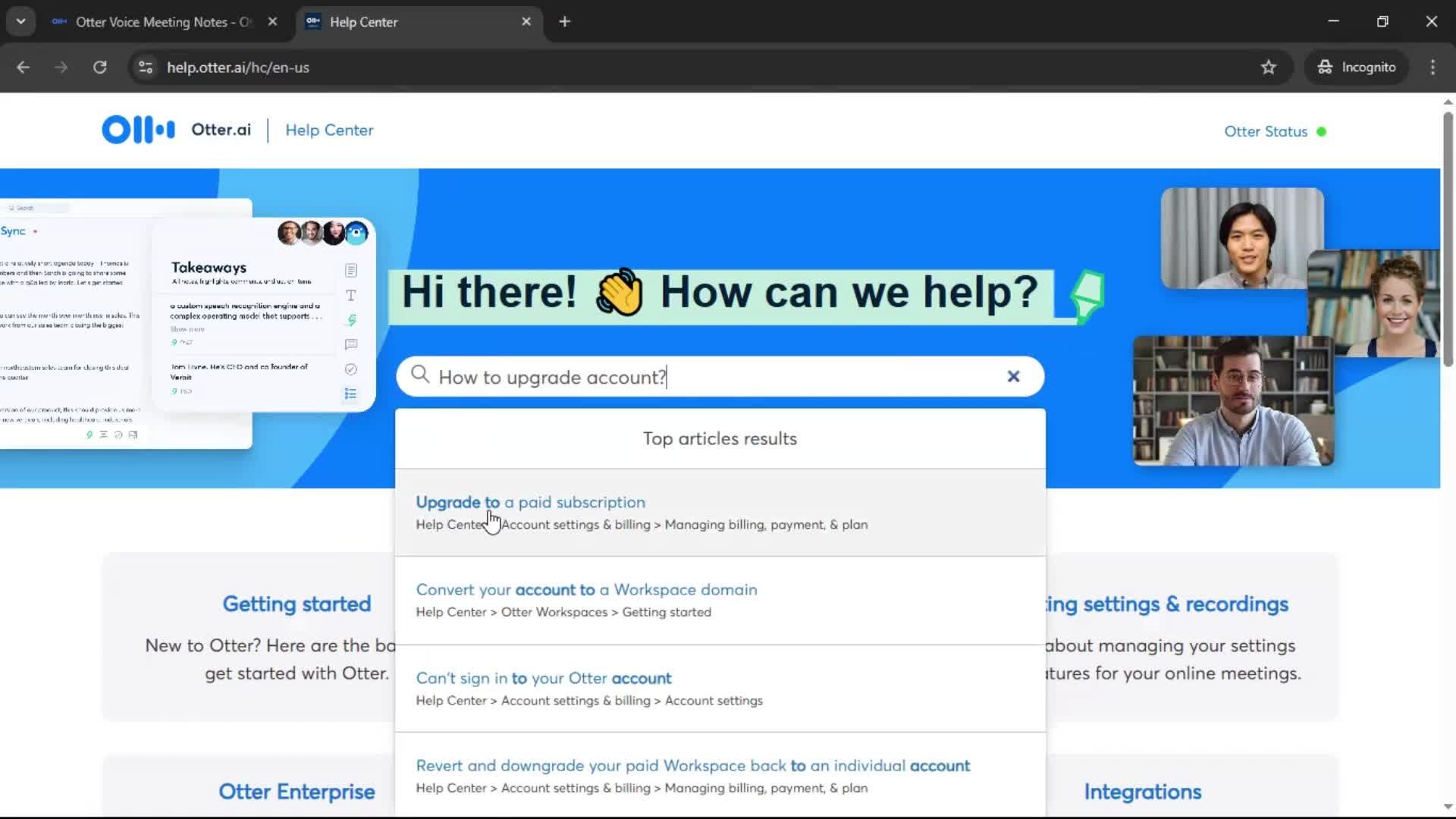Viewport: 1456px width, 819px height.
Task: Click the address bar URL
Action: (x=238, y=67)
